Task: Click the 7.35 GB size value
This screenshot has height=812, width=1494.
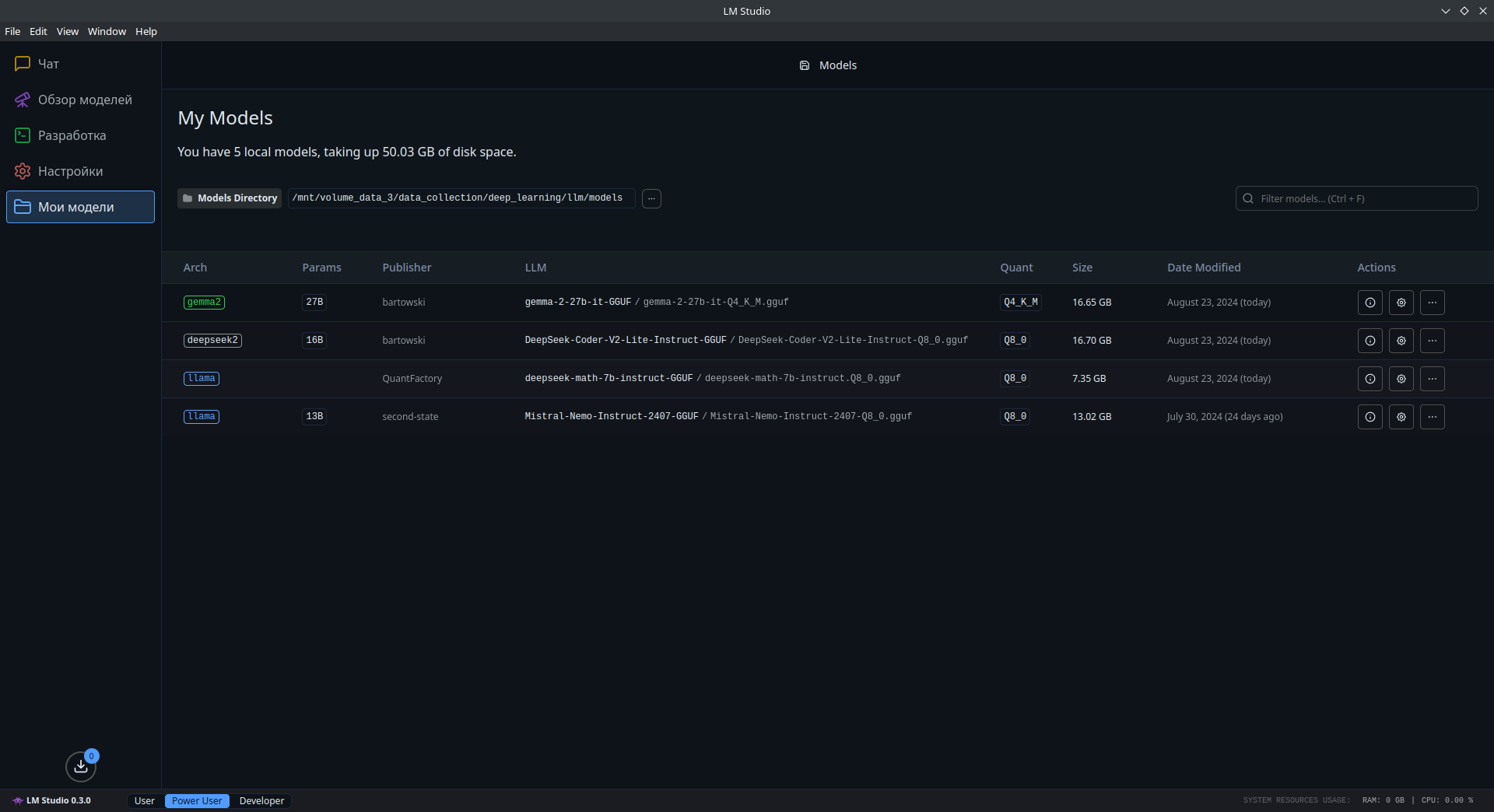Action: tap(1089, 379)
